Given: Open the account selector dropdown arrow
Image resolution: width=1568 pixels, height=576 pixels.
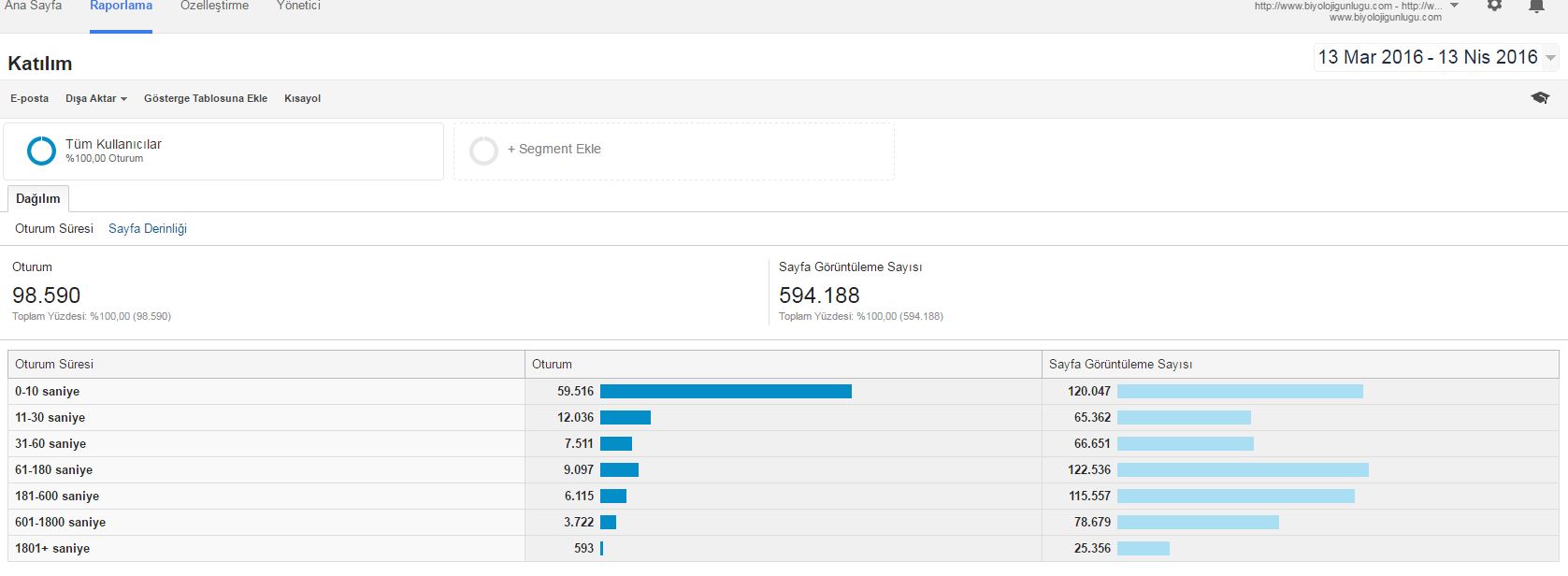Looking at the screenshot, I should 1454,6.
